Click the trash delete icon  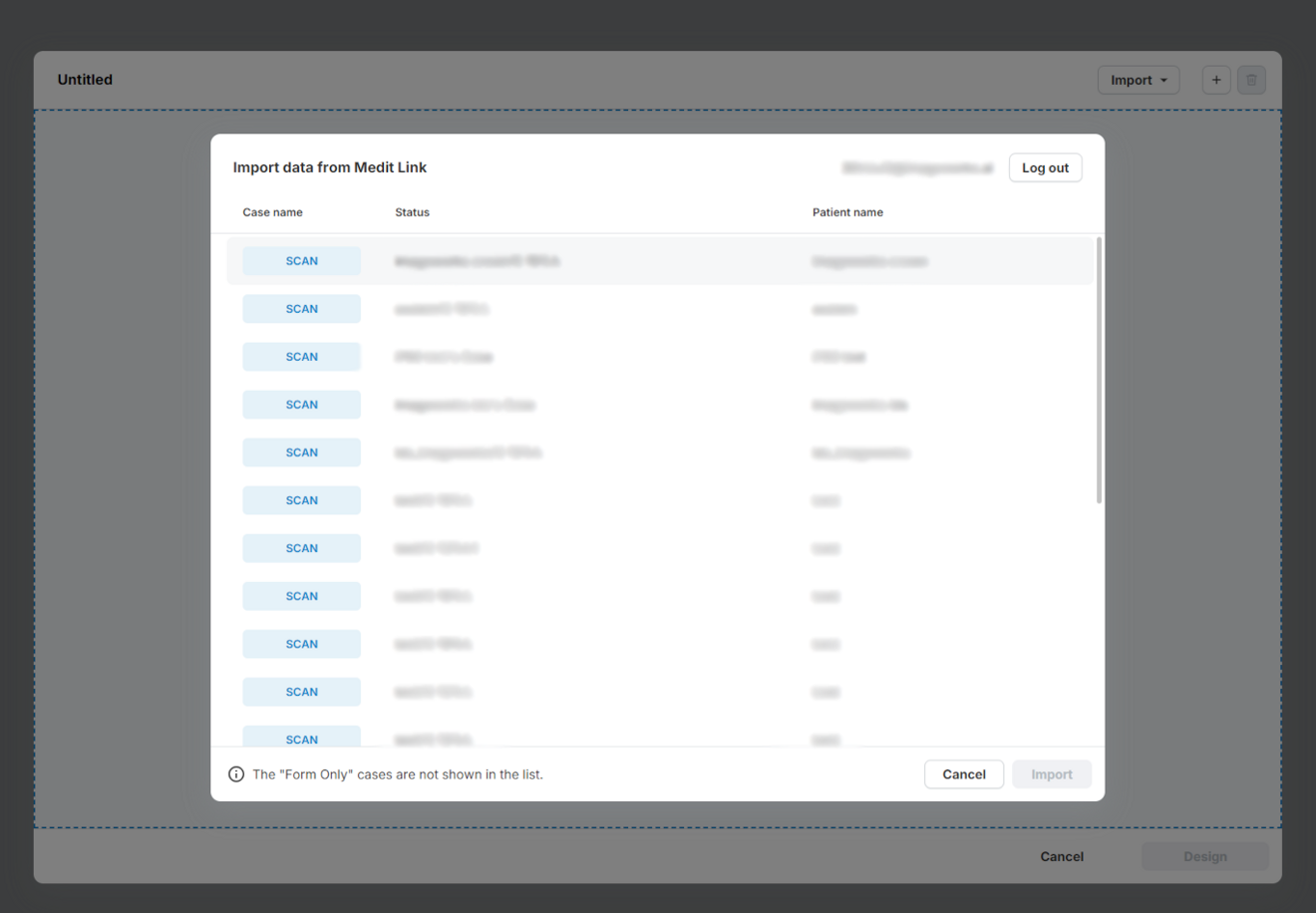point(1251,80)
